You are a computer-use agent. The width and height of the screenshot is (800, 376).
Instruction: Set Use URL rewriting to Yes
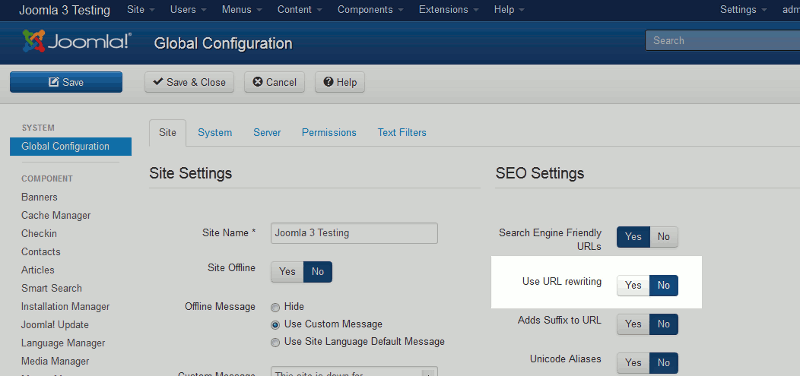pyautogui.click(x=633, y=285)
